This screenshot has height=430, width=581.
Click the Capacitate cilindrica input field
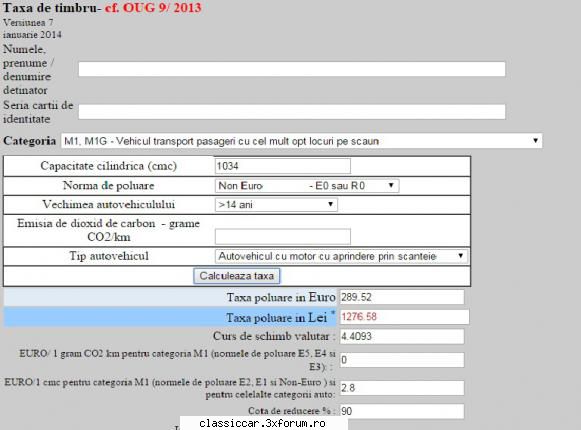[x=283, y=166]
